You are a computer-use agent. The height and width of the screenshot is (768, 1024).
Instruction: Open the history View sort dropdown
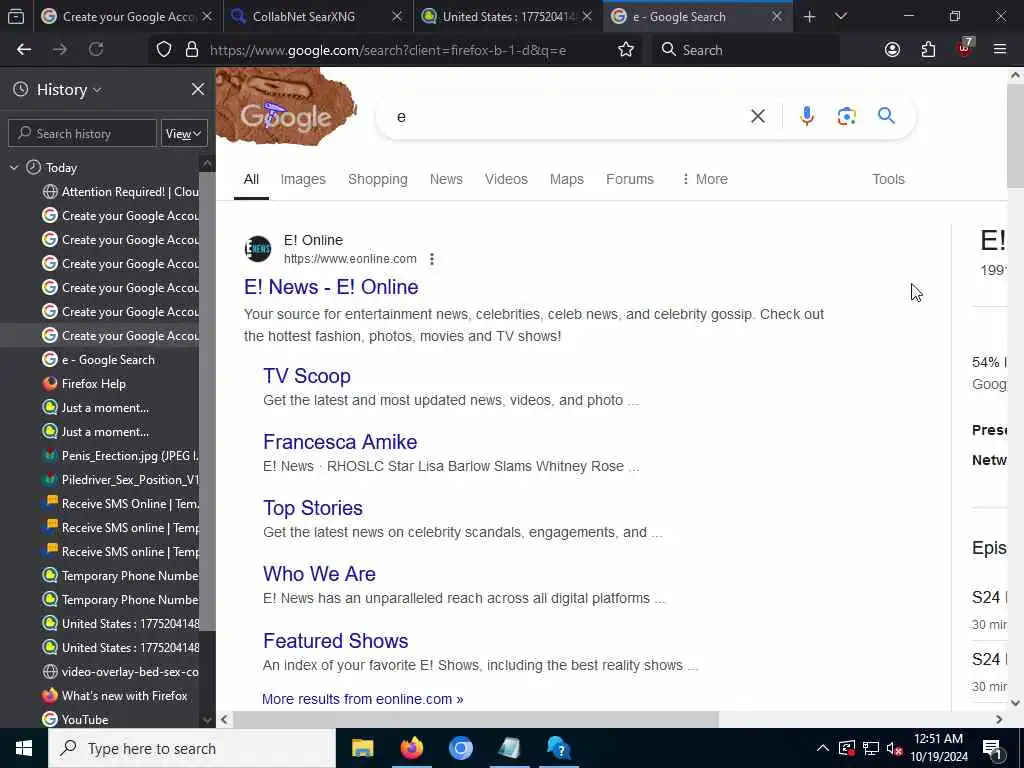tap(184, 134)
